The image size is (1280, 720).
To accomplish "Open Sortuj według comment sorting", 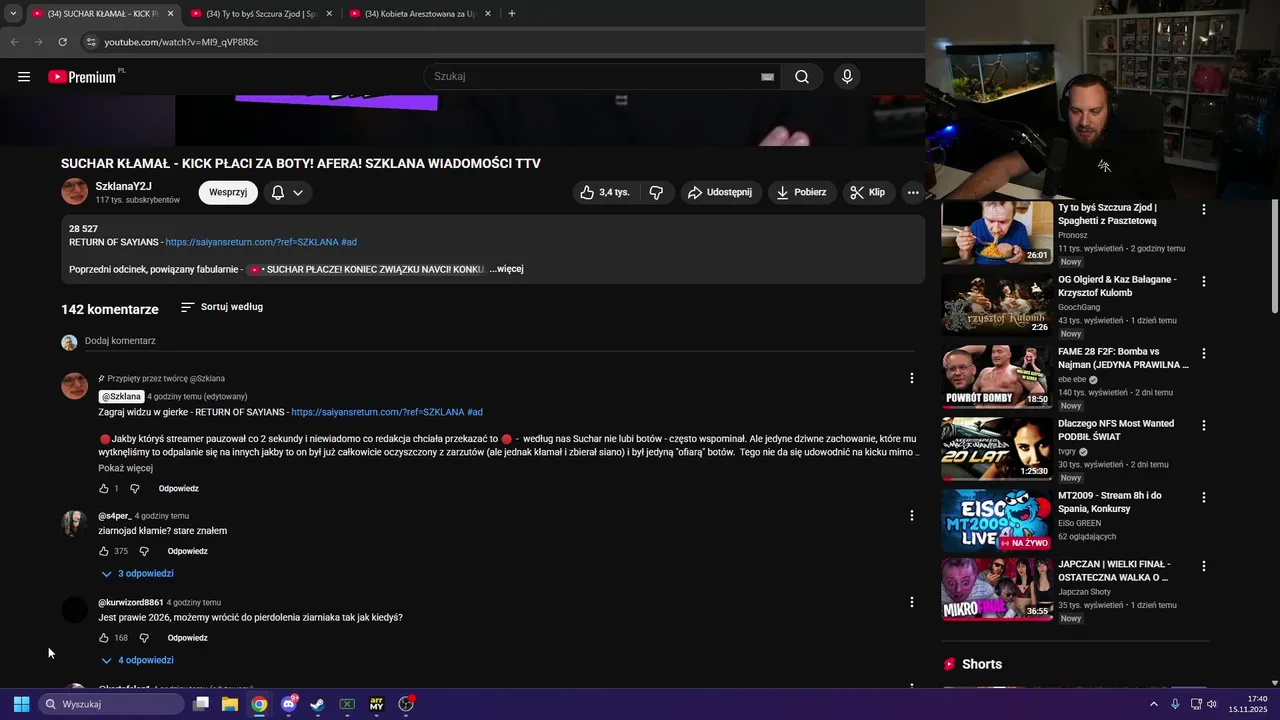I will point(222,307).
